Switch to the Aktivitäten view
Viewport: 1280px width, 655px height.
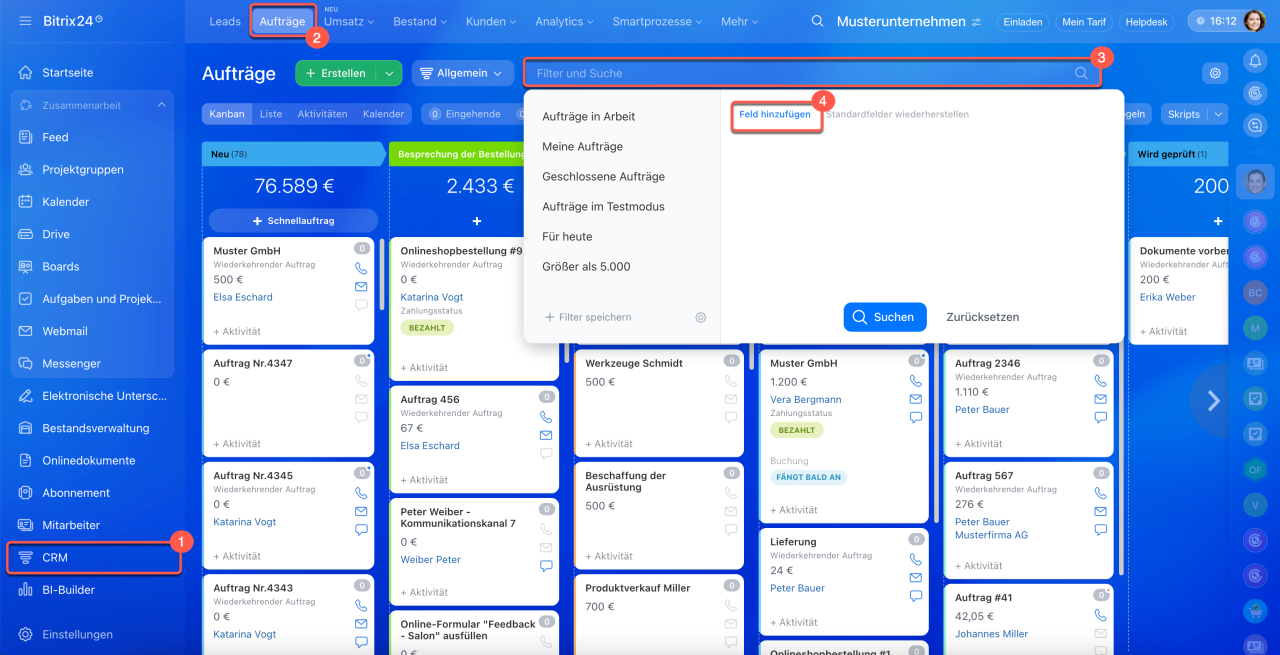coord(322,114)
